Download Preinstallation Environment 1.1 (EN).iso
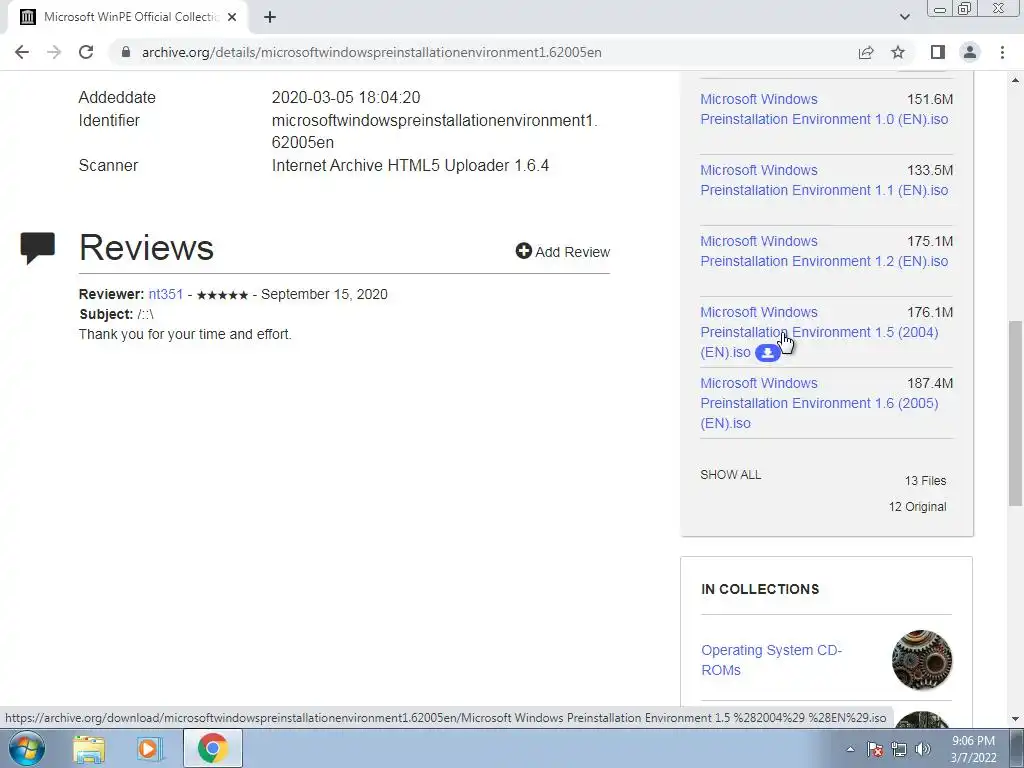1024x768 pixels. click(x=824, y=180)
